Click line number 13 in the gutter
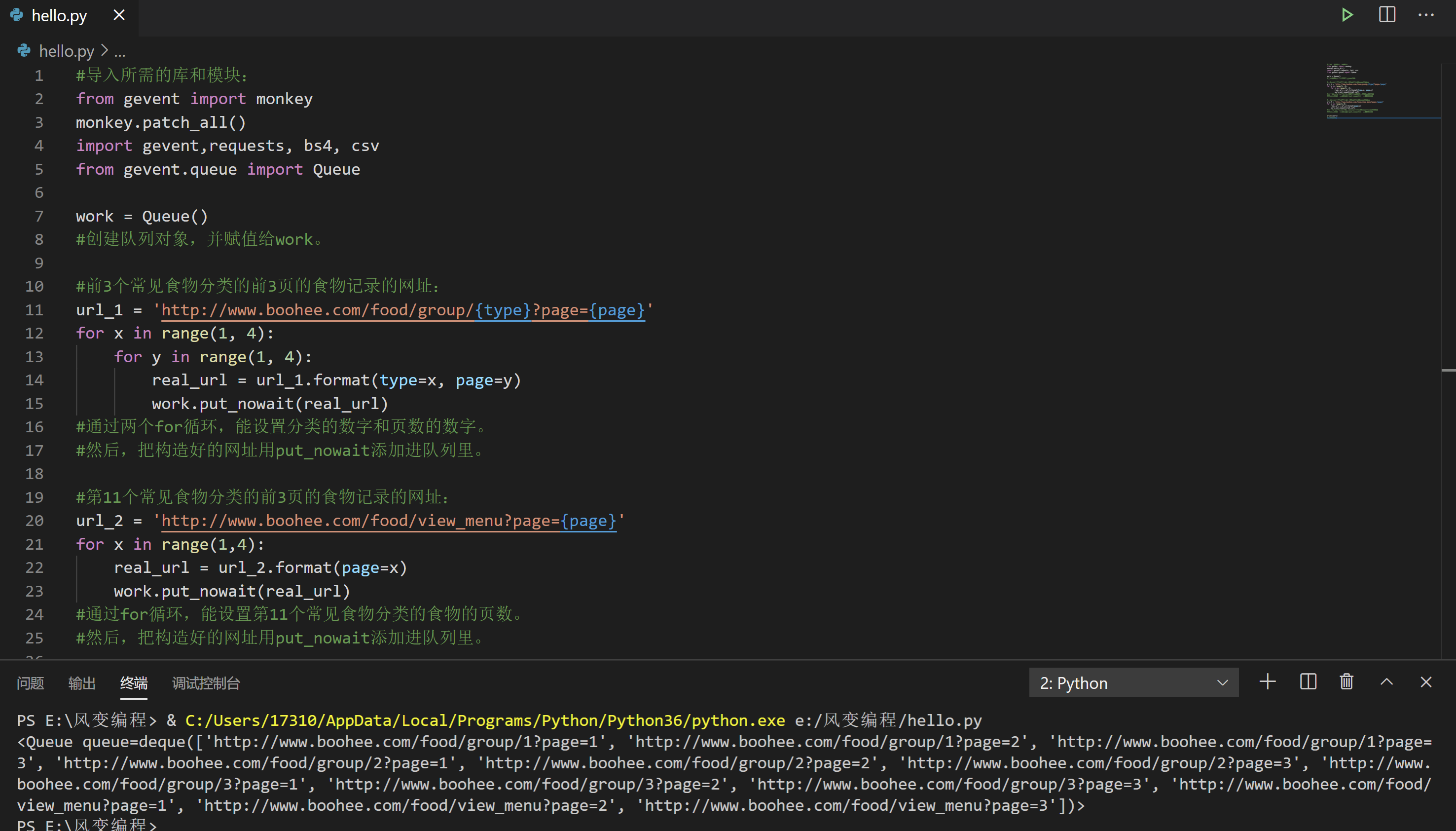1456x831 pixels. click(x=34, y=357)
